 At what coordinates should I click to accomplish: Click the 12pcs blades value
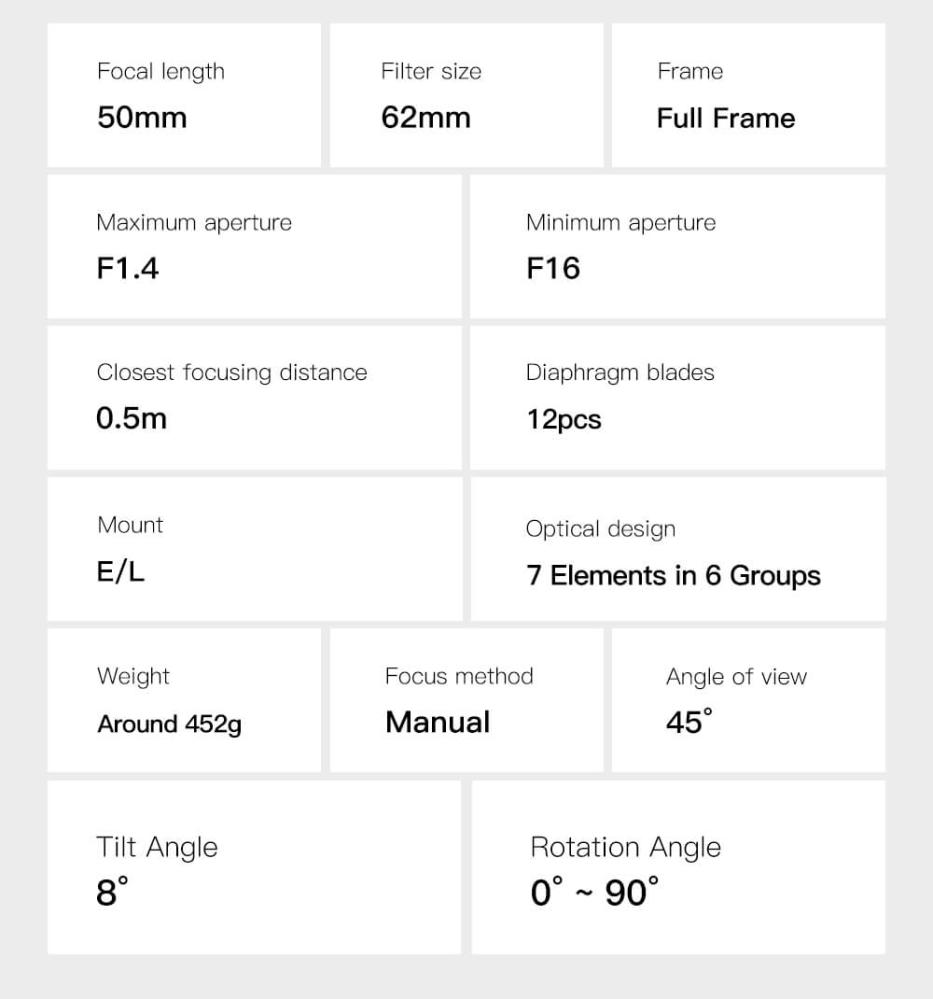coord(564,419)
